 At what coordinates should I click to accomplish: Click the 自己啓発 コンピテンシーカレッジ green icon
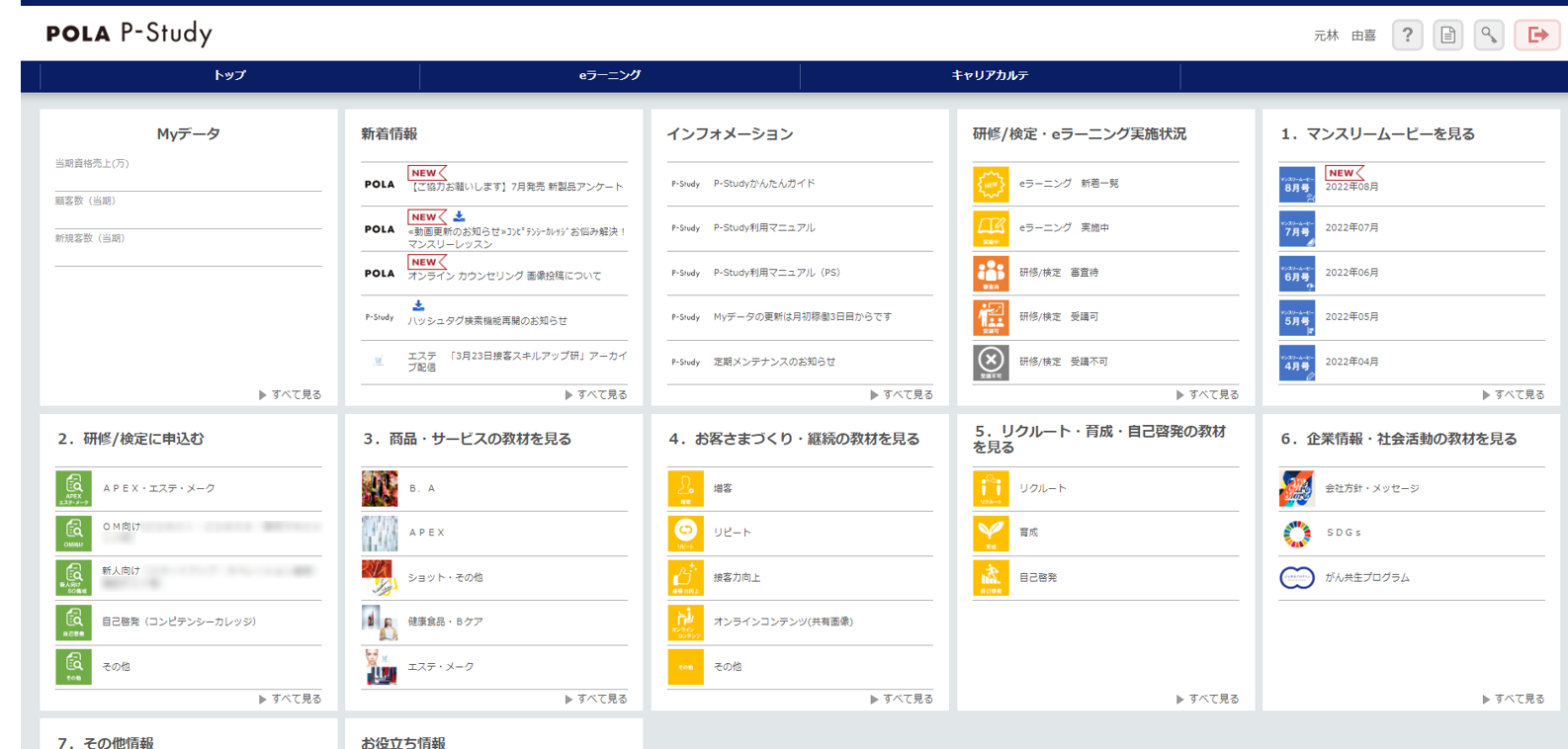pyautogui.click(x=73, y=622)
